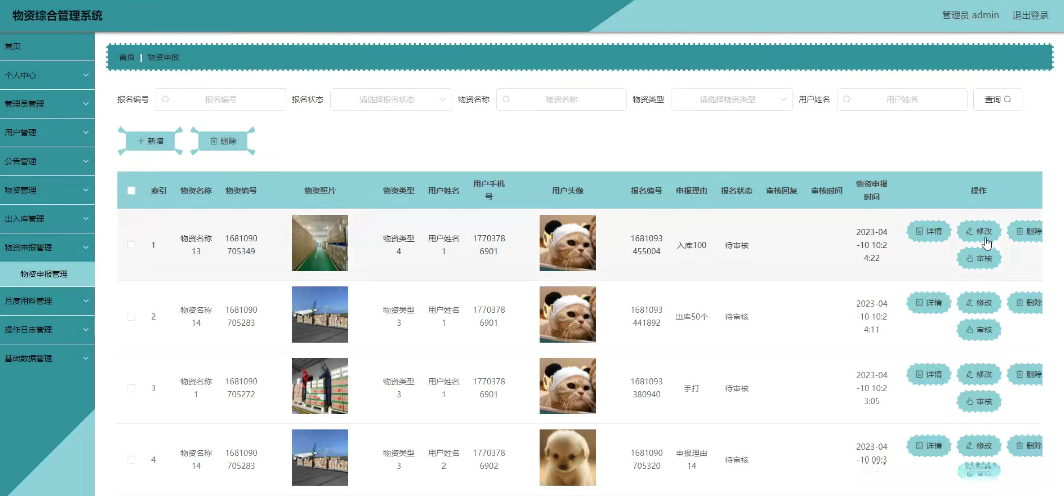
Task: Click the 管理员 admin account label
Action: pyautogui.click(x=970, y=15)
